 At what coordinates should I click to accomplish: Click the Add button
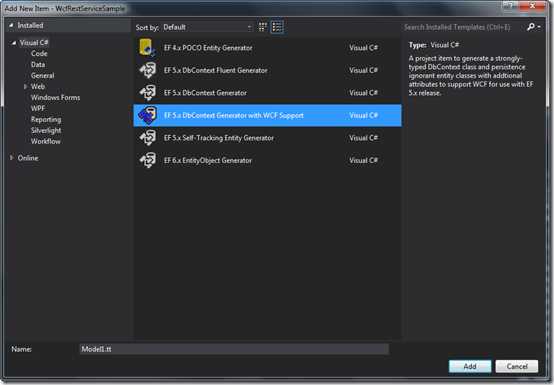coord(470,366)
